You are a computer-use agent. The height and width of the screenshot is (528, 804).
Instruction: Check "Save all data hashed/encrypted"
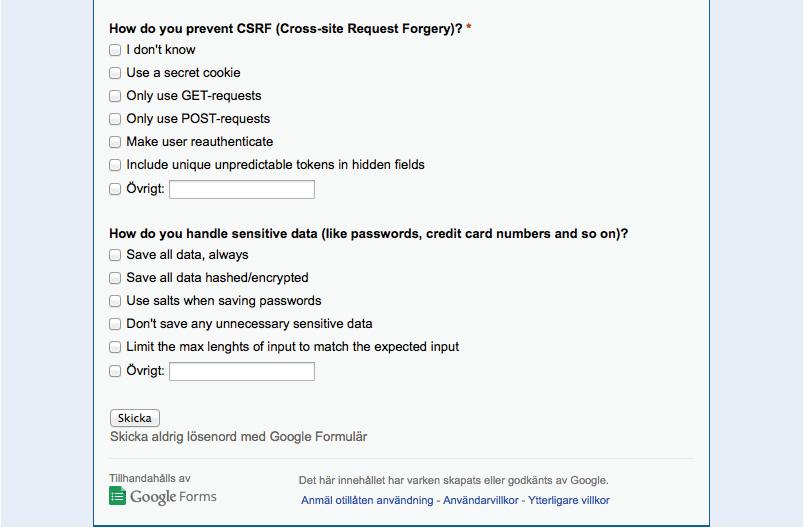115,278
